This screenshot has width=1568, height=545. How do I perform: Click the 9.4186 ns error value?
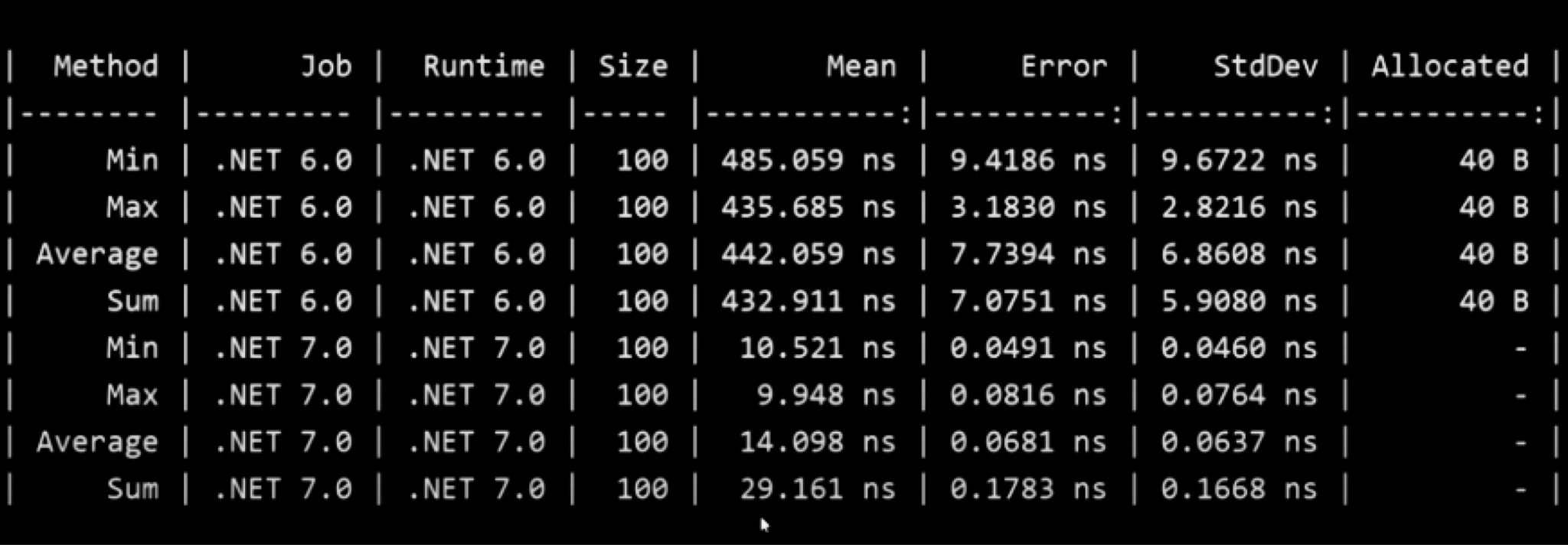(x=1028, y=160)
